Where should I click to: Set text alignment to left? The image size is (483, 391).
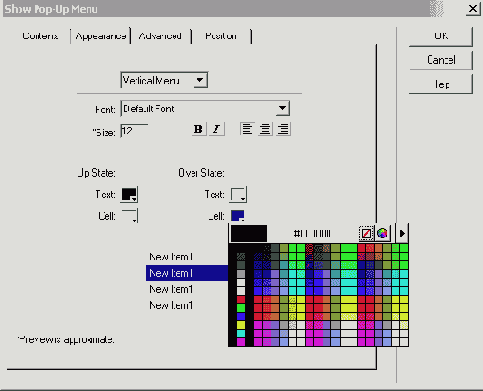[247, 129]
